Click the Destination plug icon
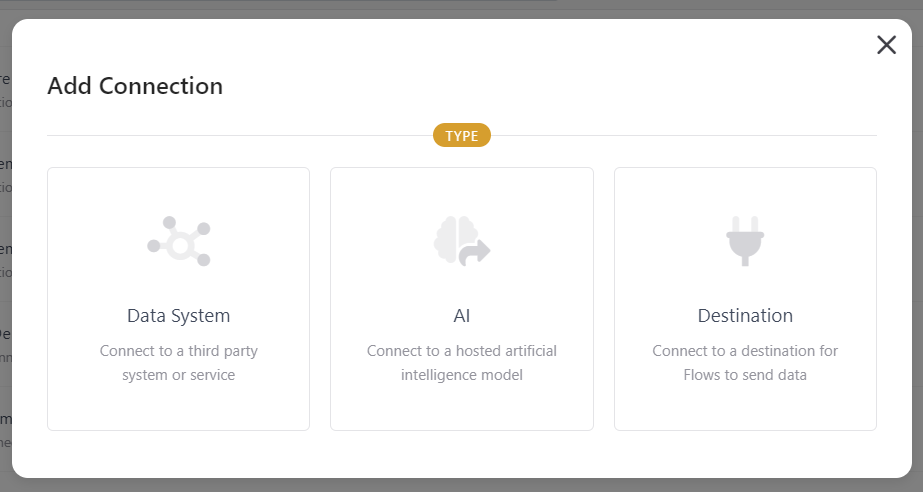 (x=745, y=241)
